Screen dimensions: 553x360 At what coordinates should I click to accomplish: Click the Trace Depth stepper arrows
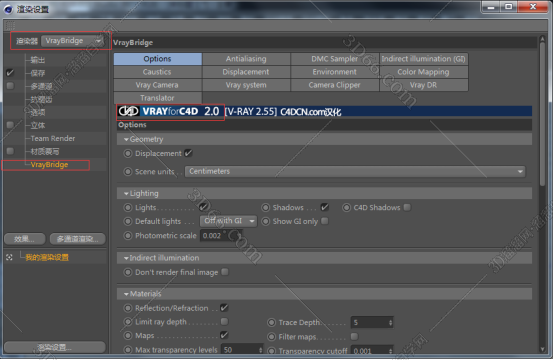[390, 323]
